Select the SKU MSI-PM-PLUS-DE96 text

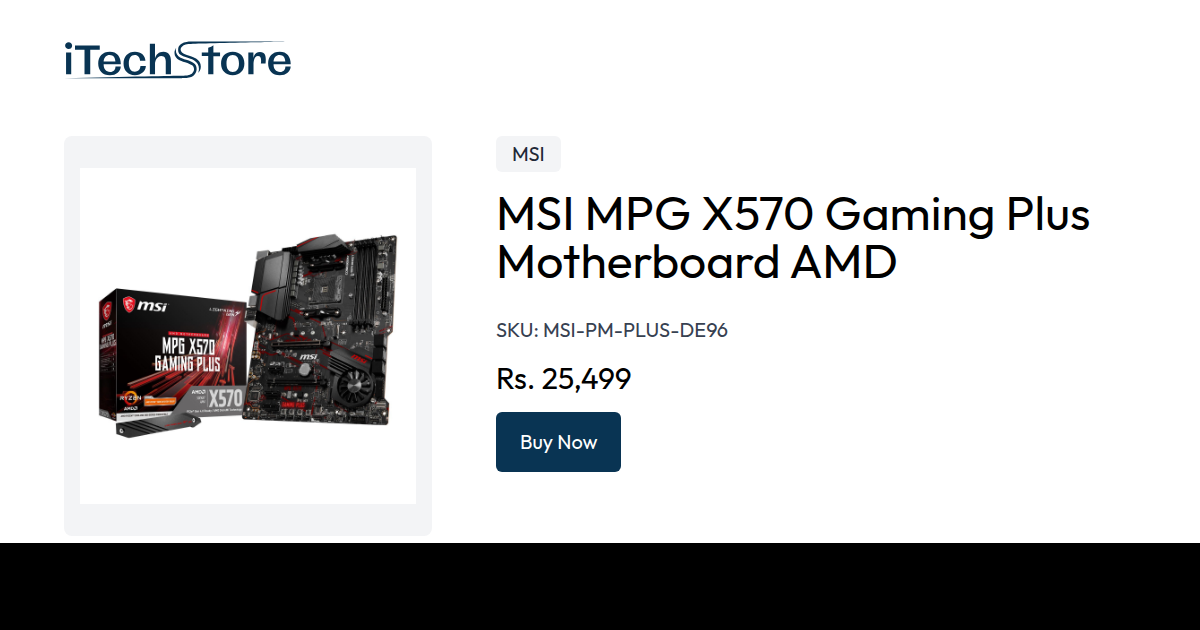pos(612,330)
